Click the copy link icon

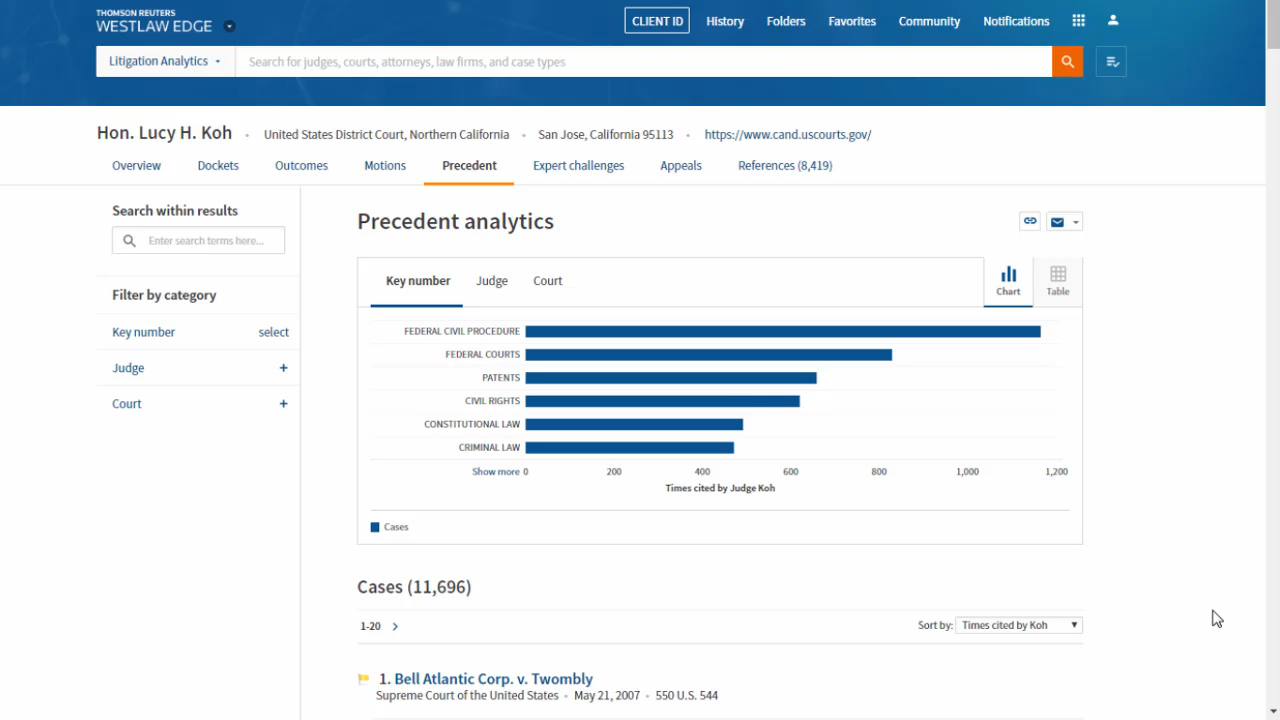(x=1030, y=221)
